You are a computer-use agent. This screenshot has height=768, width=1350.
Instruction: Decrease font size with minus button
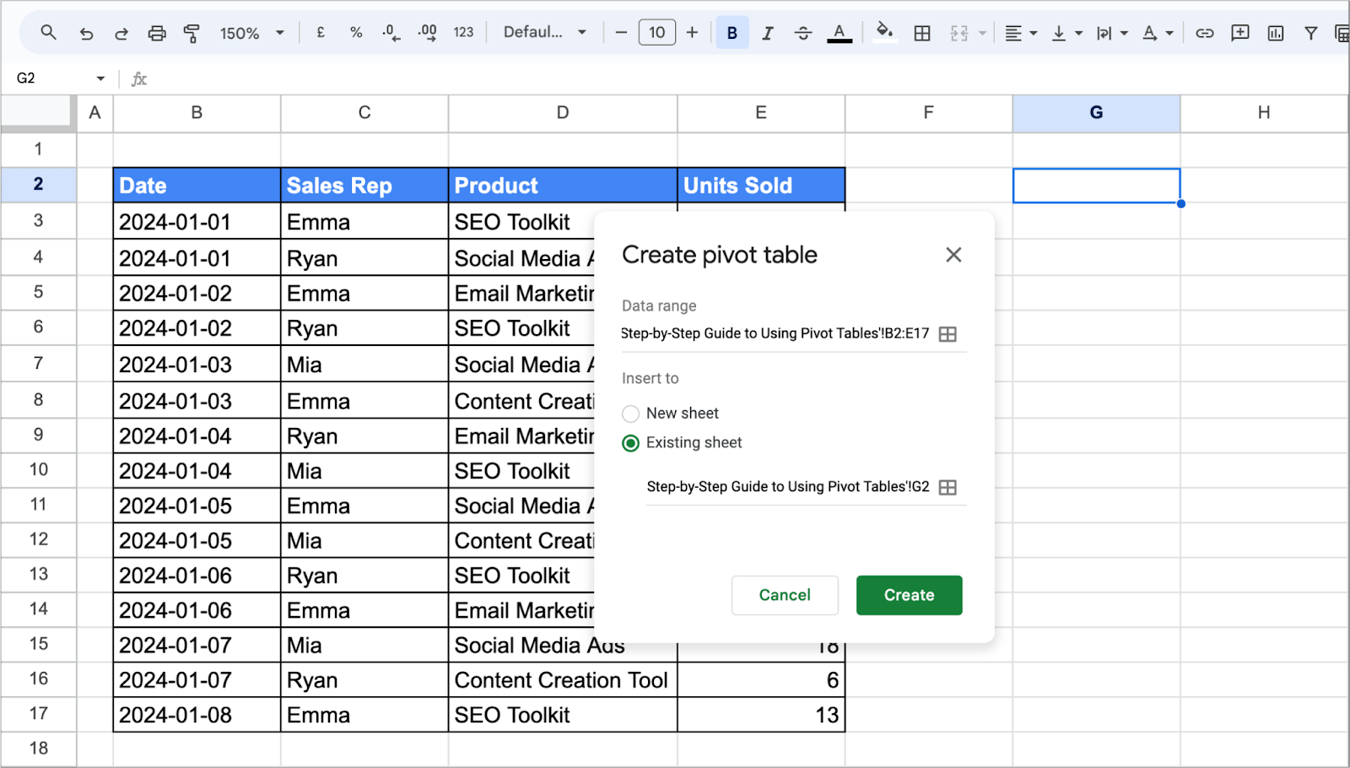621,33
